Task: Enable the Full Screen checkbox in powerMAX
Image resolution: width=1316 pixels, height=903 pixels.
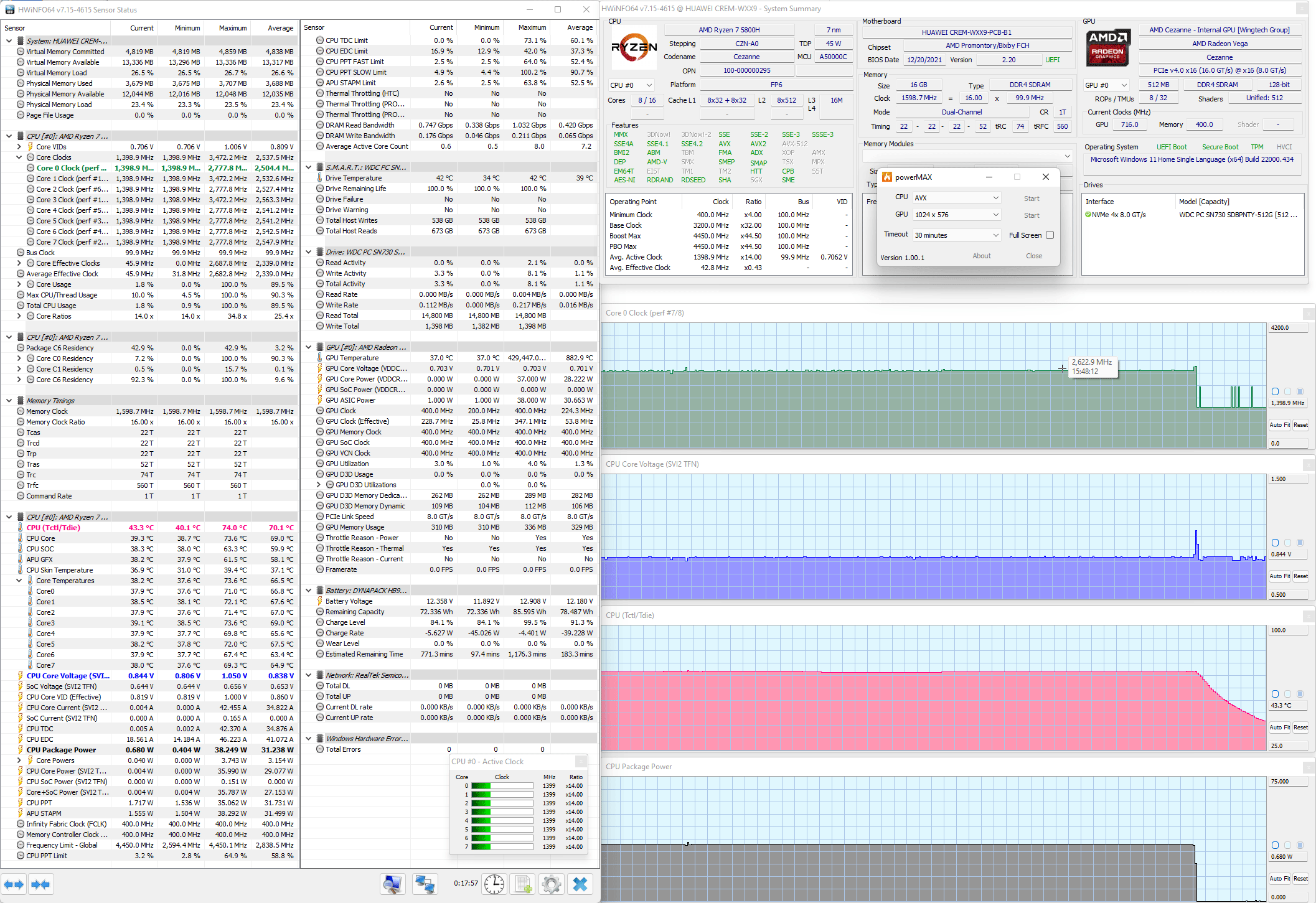Action: (x=1050, y=235)
